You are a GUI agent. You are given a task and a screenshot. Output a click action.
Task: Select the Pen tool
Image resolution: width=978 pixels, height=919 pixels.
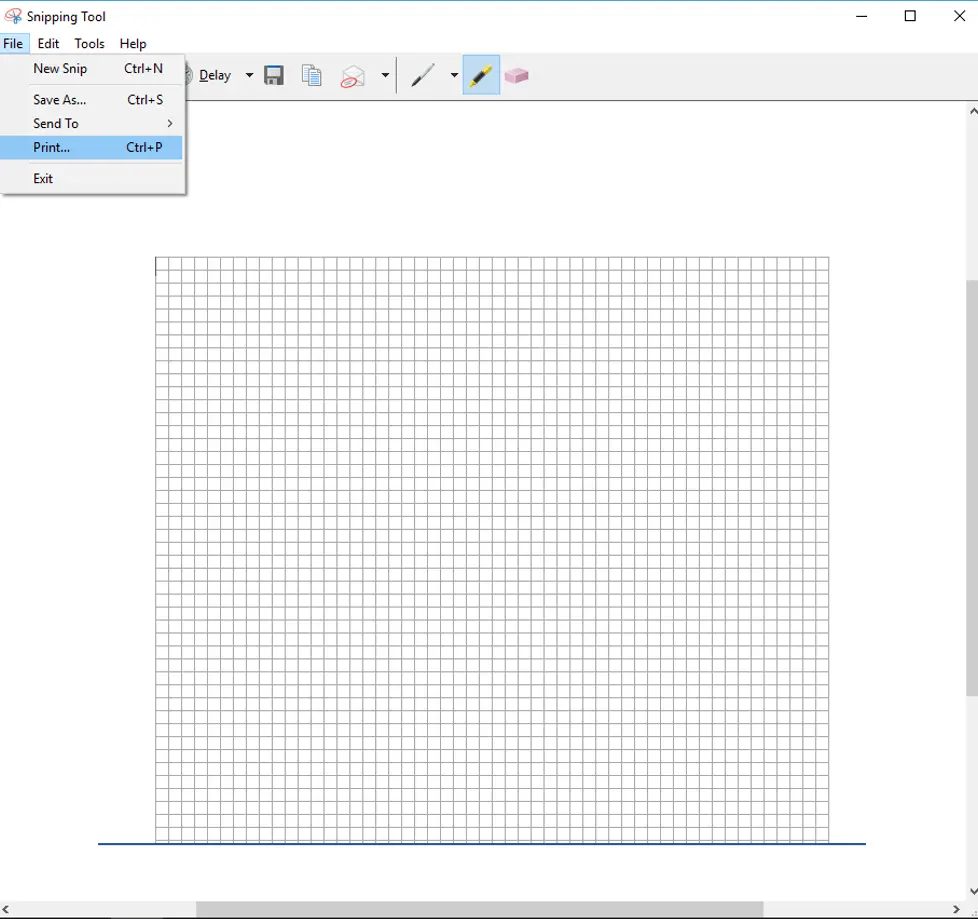(423, 75)
